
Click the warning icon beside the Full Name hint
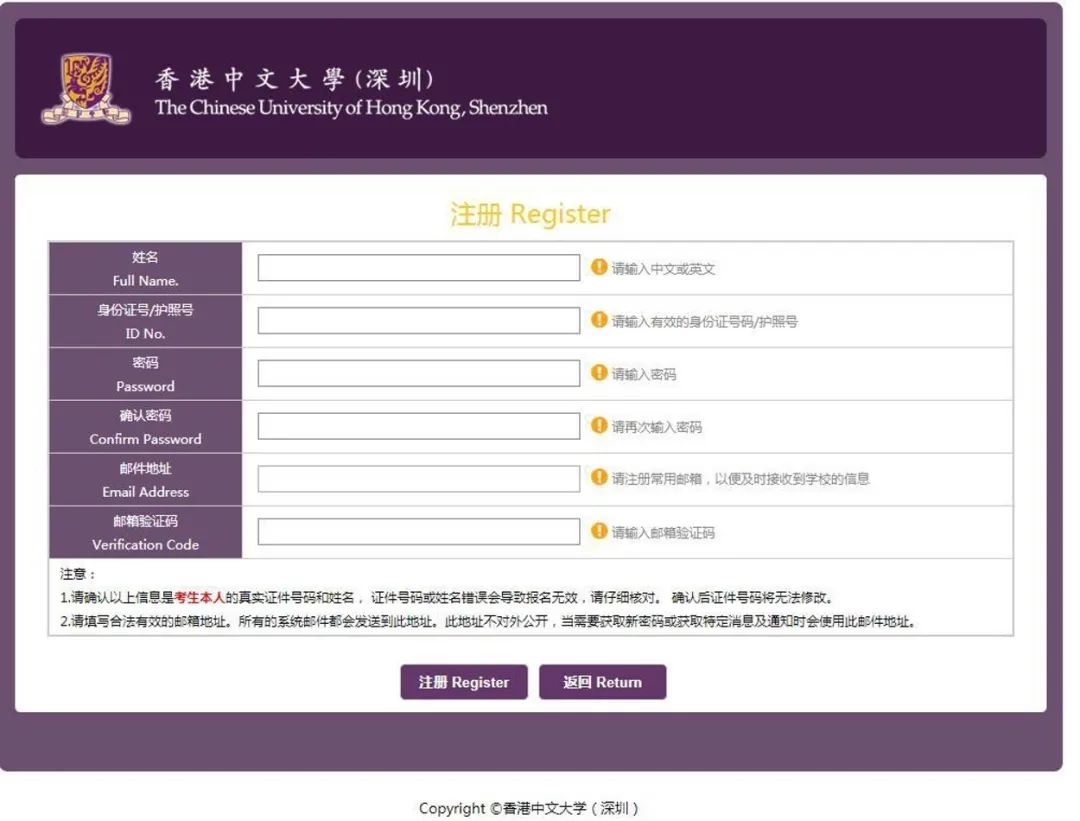point(599,267)
